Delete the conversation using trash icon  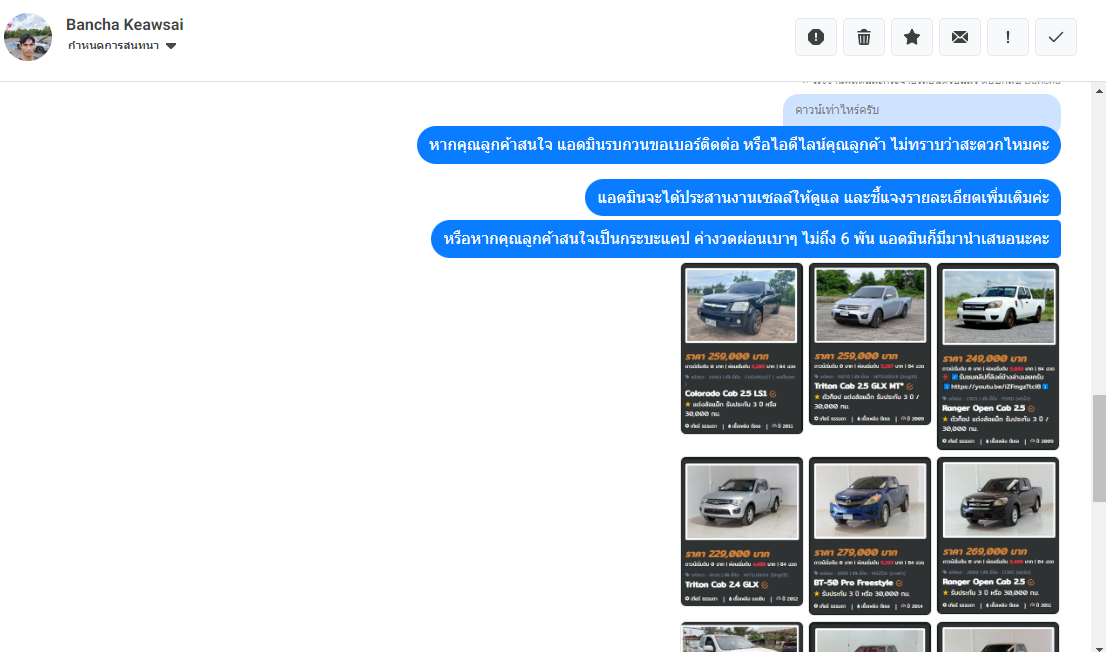pyautogui.click(x=863, y=37)
